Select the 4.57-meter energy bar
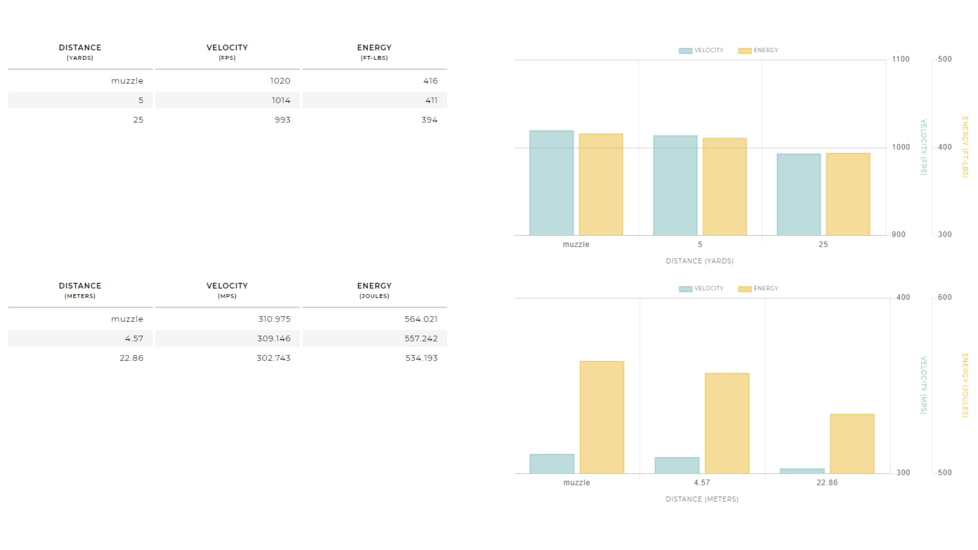 coord(726,423)
